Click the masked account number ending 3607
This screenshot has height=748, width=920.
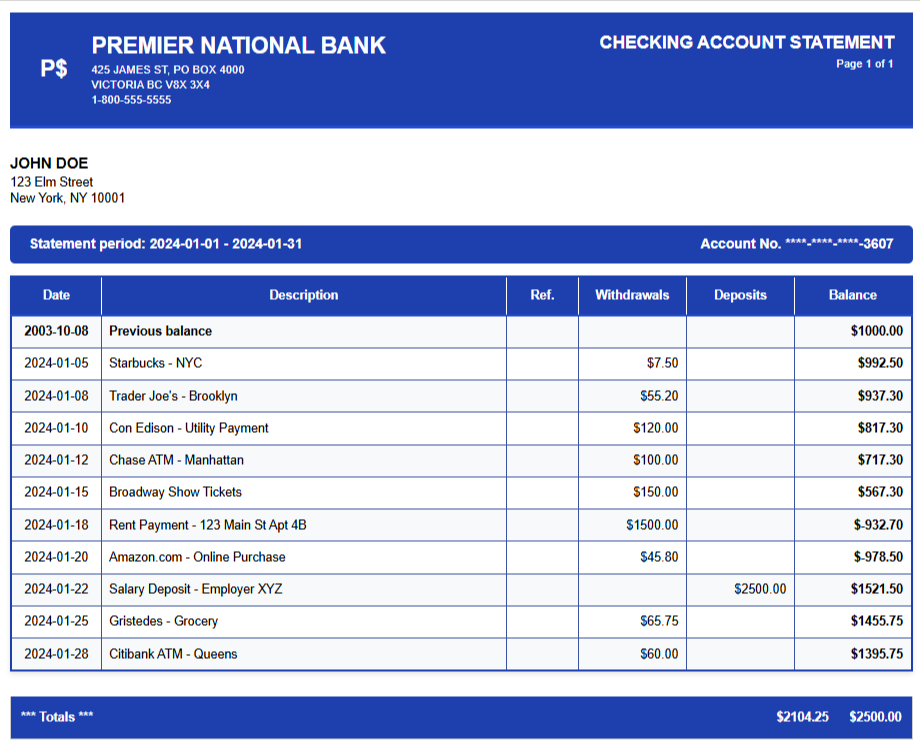tap(796, 244)
